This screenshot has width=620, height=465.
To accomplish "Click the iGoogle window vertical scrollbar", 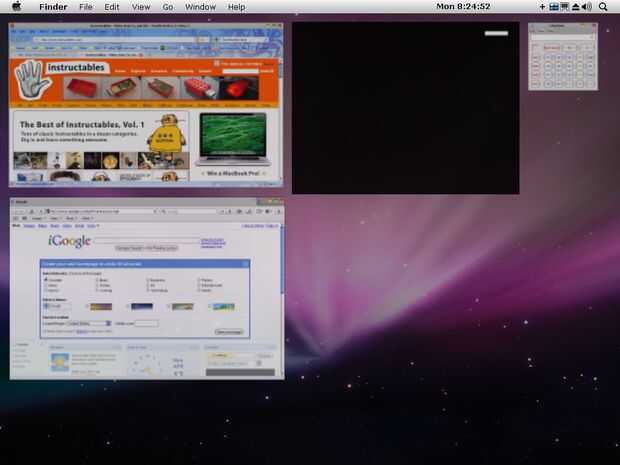I will point(282,259).
